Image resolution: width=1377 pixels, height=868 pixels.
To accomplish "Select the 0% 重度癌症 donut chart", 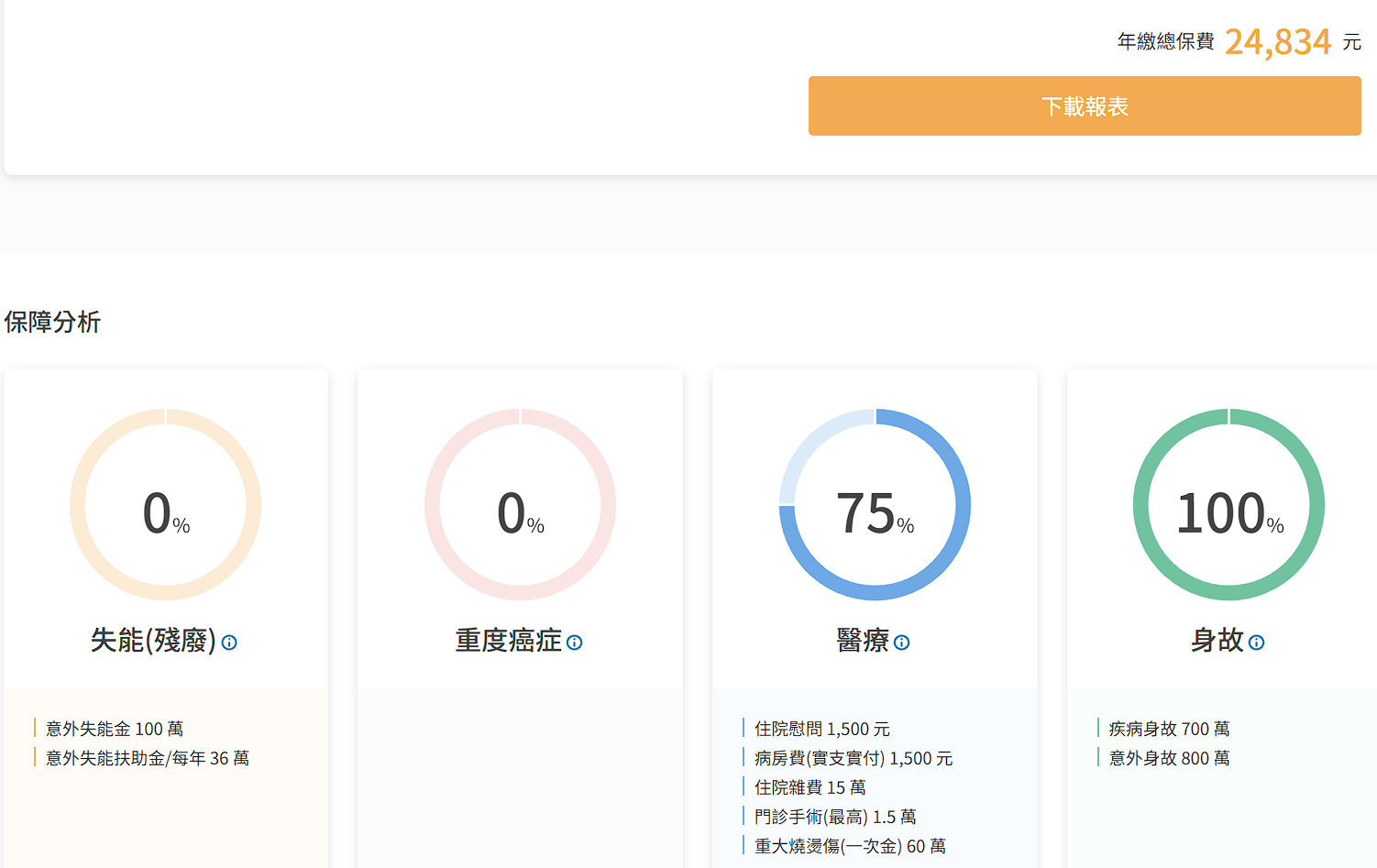I will [x=520, y=505].
